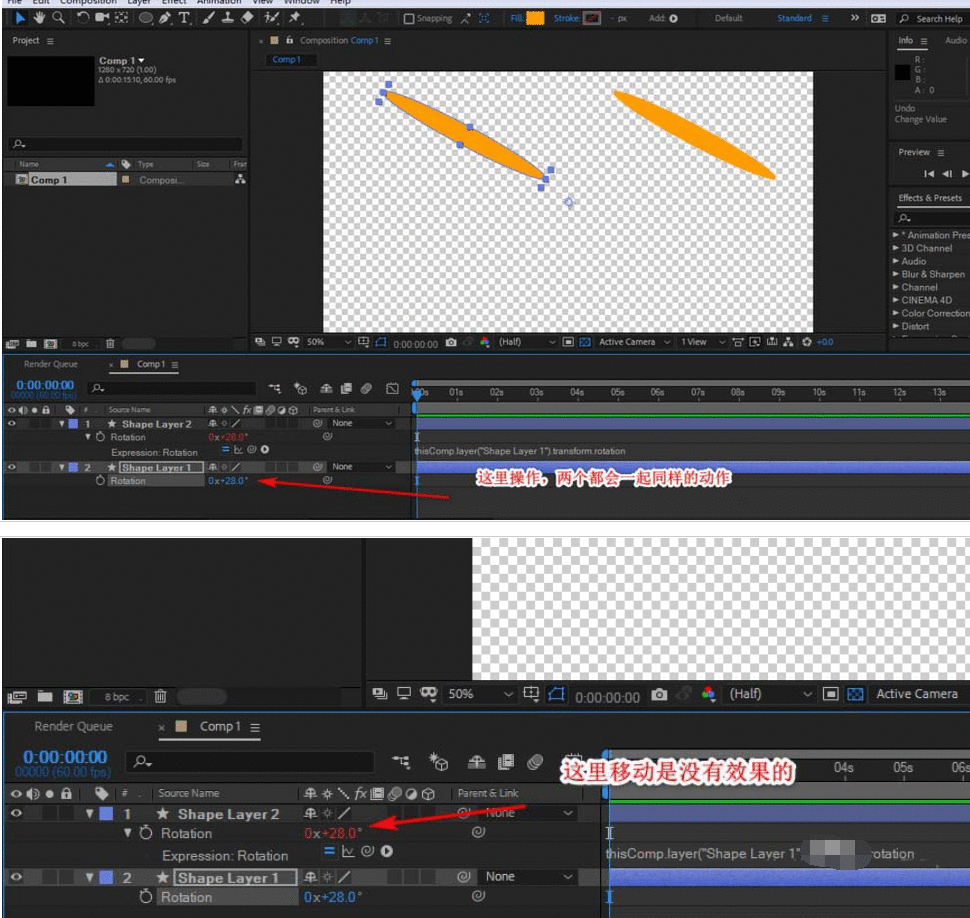
Task: Select the Zoom magnifier tool
Action: point(59,18)
